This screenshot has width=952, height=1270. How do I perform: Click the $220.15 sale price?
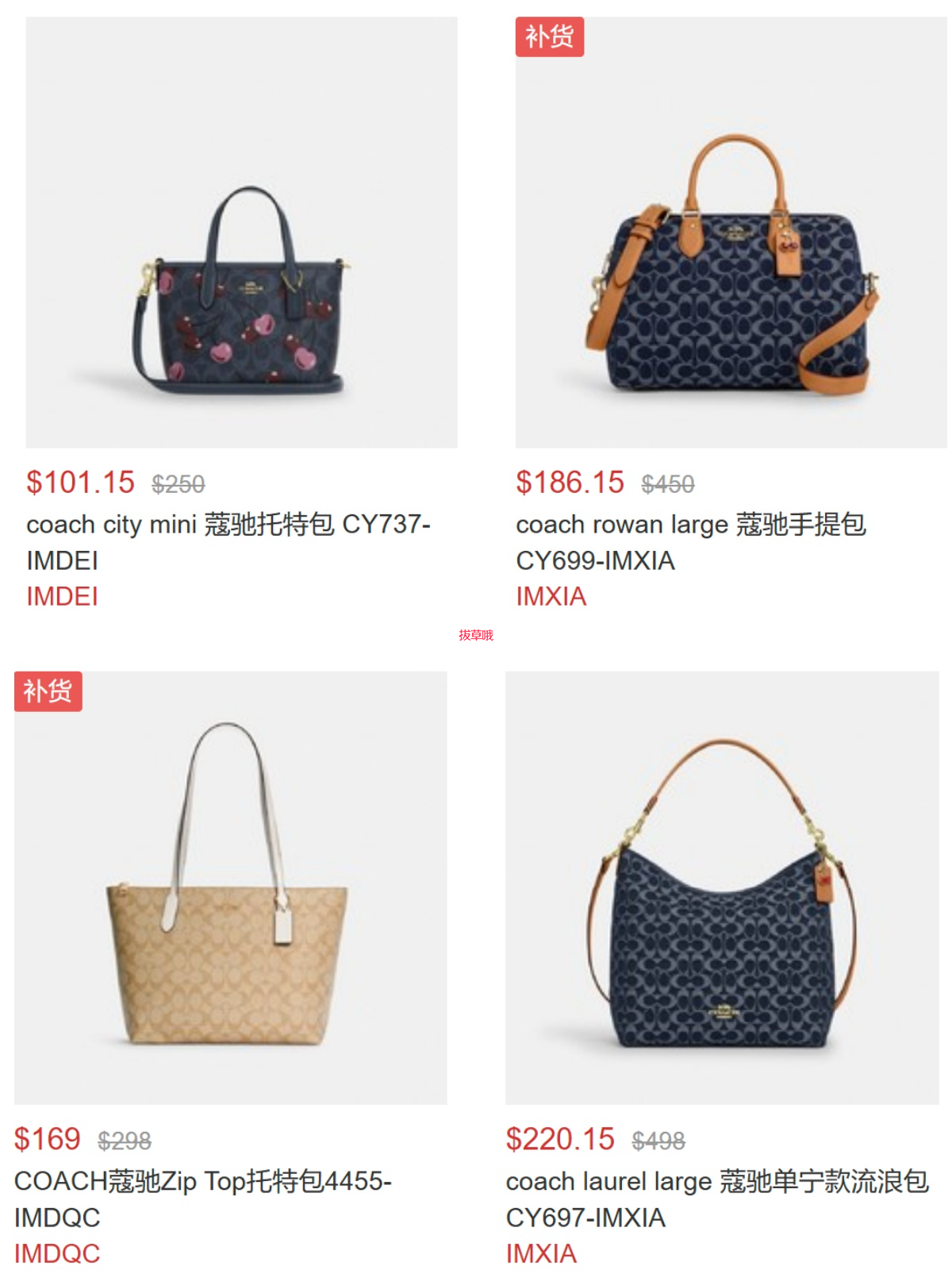point(560,1139)
